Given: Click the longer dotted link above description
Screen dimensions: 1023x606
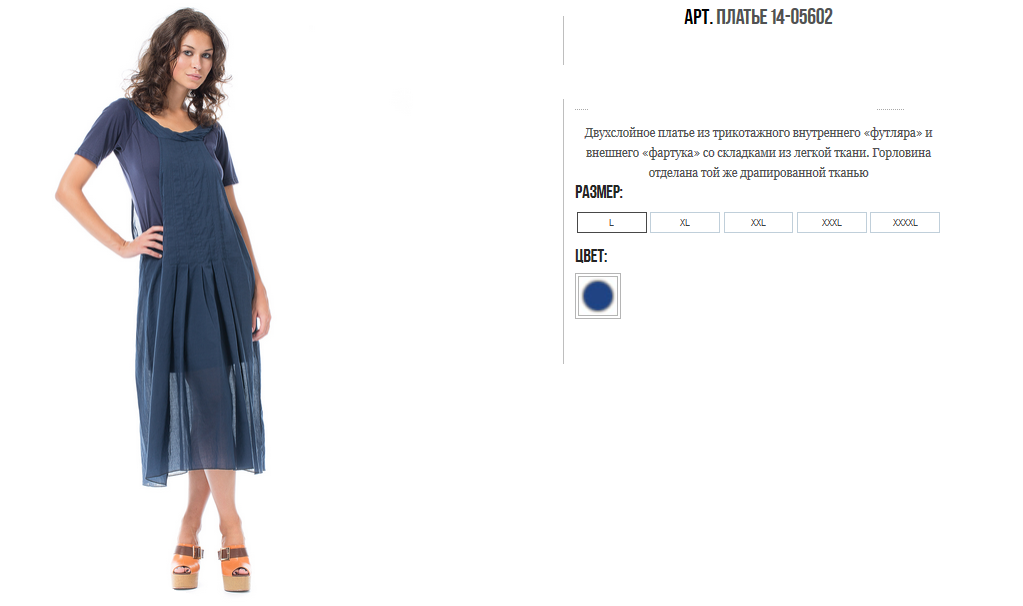Looking at the screenshot, I should click(890, 109).
